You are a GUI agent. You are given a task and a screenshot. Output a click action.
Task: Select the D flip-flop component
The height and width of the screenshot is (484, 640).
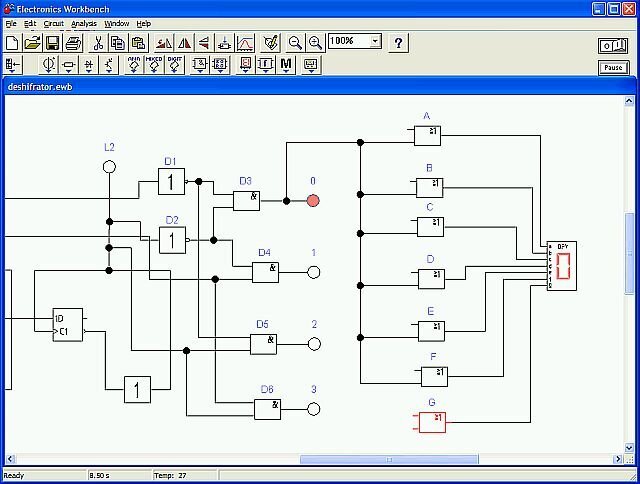[x=68, y=325]
